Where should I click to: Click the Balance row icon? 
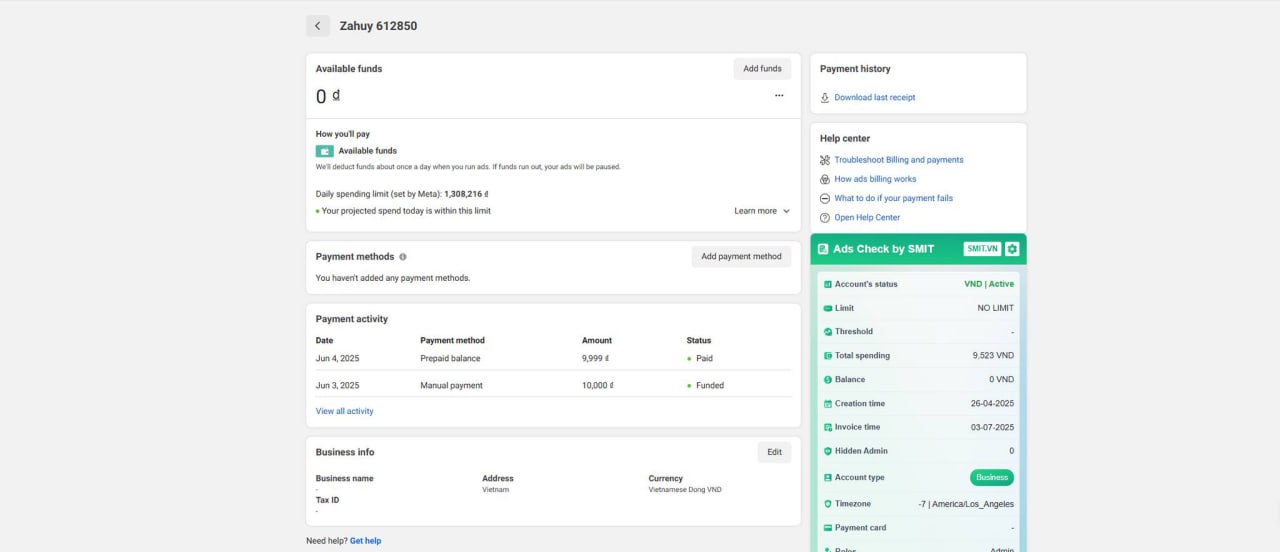click(828, 380)
